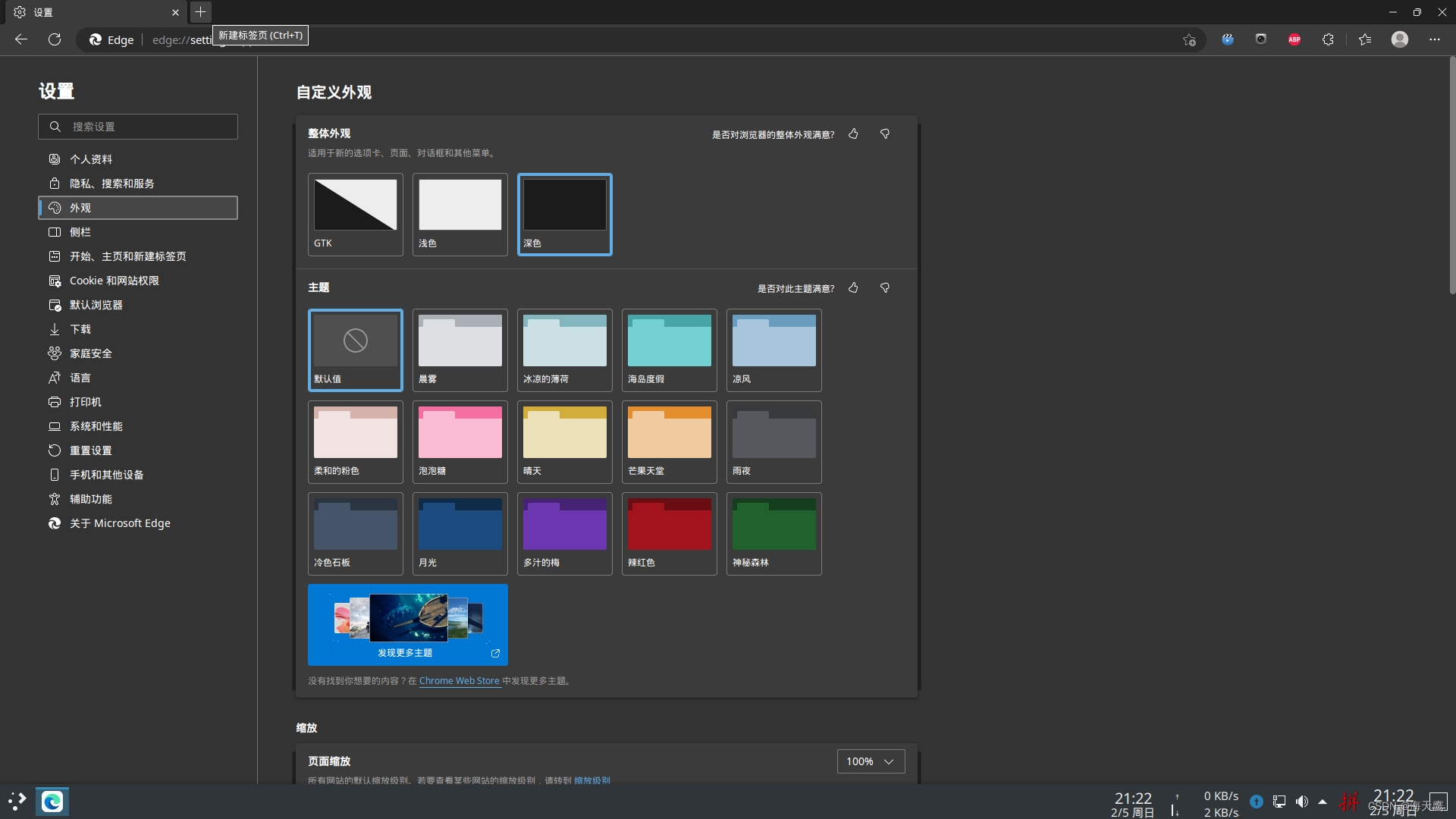Screen dimensions: 1456x819
Task: Thumbs up the overall appearance feedback
Action: [x=853, y=134]
